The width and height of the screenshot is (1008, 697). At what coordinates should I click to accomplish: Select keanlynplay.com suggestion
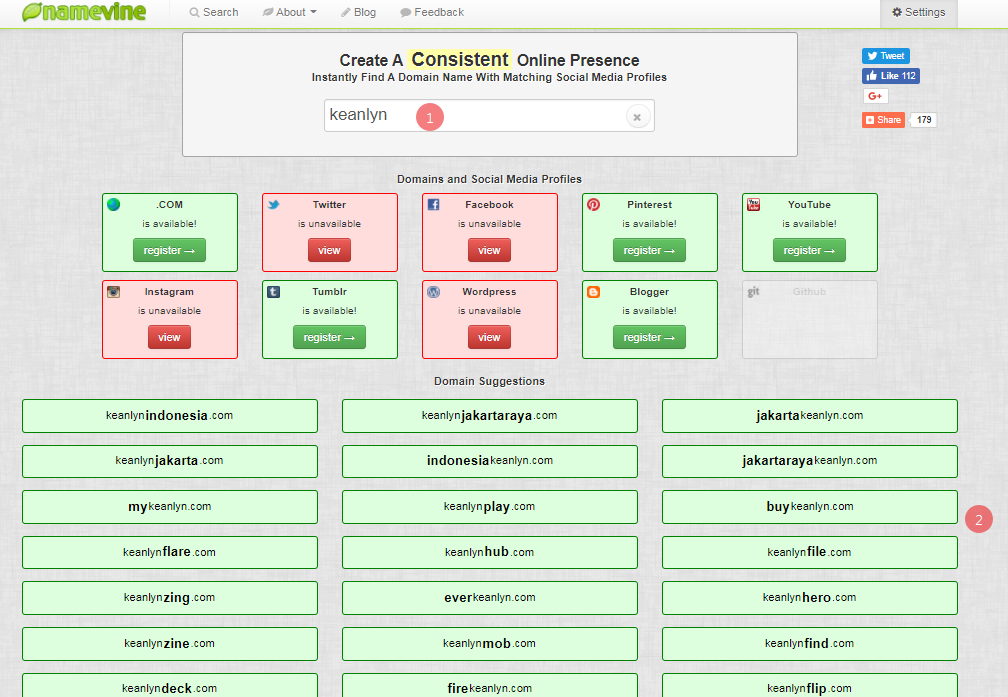(490, 507)
